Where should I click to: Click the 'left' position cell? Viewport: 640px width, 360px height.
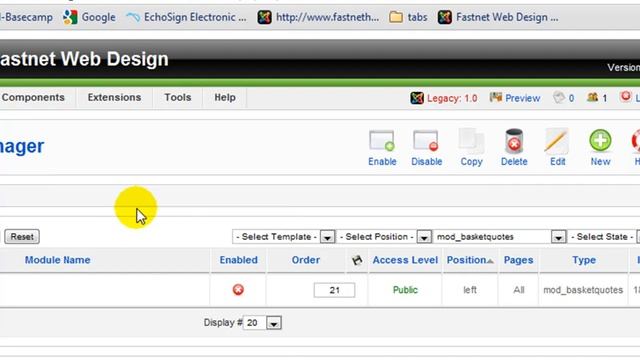coord(469,290)
